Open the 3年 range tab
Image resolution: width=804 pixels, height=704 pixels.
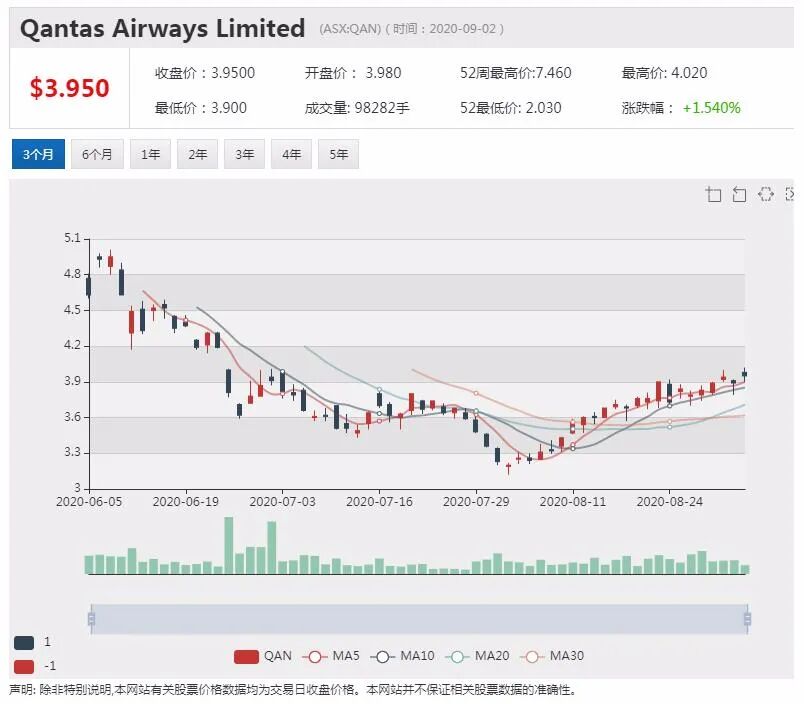pyautogui.click(x=245, y=154)
